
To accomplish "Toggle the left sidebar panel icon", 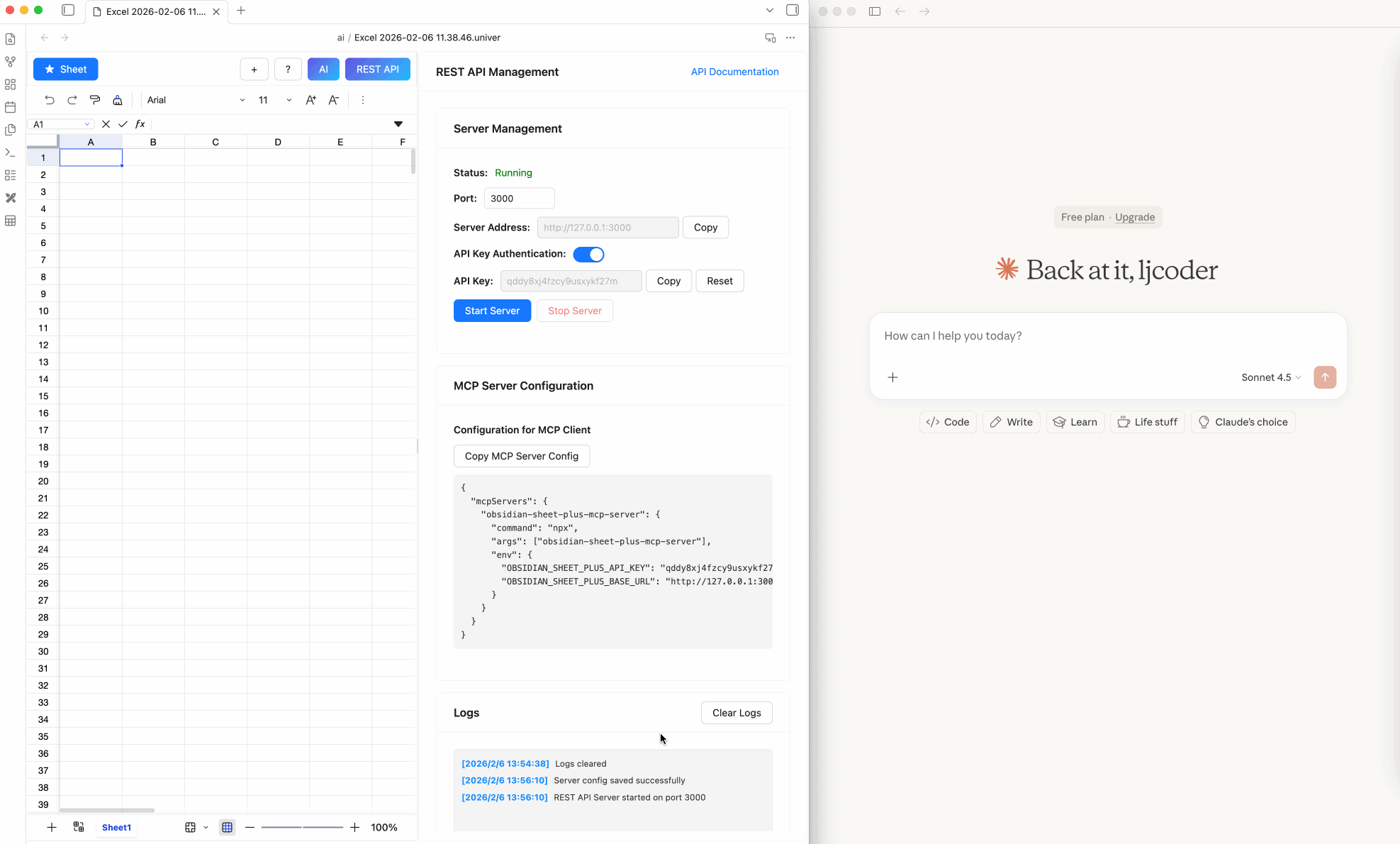I will [68, 11].
